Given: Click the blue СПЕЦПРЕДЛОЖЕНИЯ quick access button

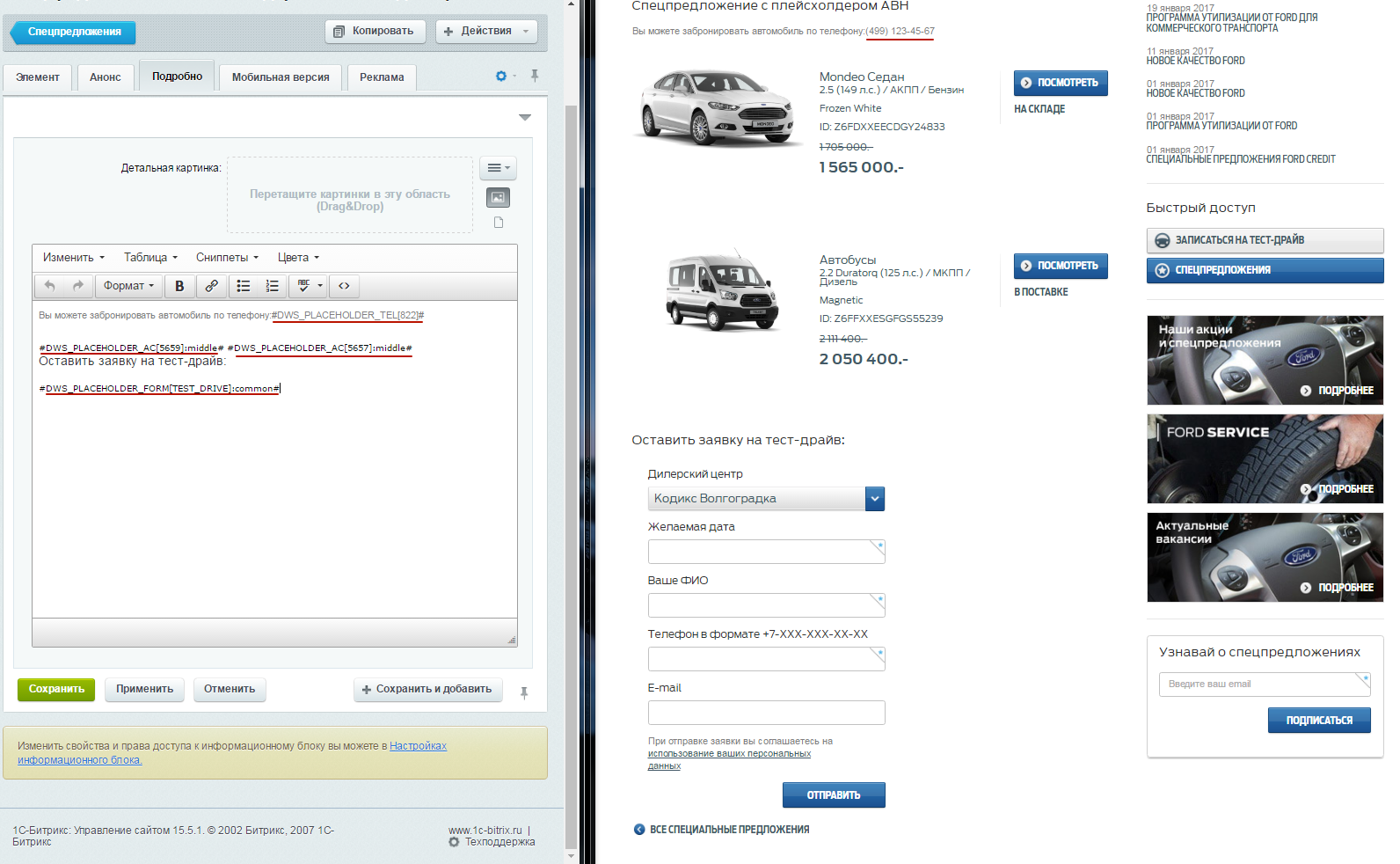Looking at the screenshot, I should tap(1265, 270).
